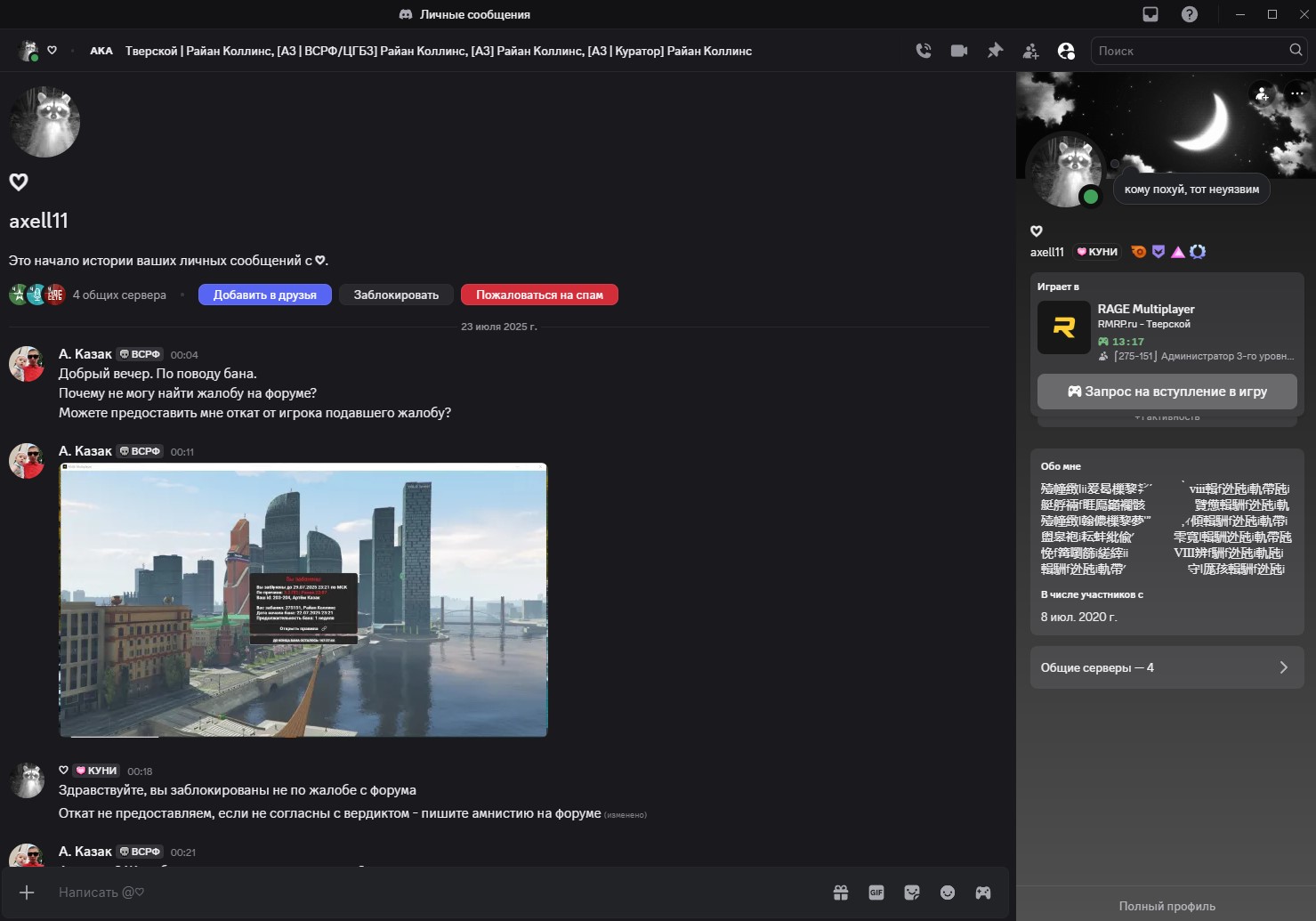The width and height of the screenshot is (1316, 921).
Task: Click the orange badge next to the КУНИ tag
Action: (x=1139, y=252)
